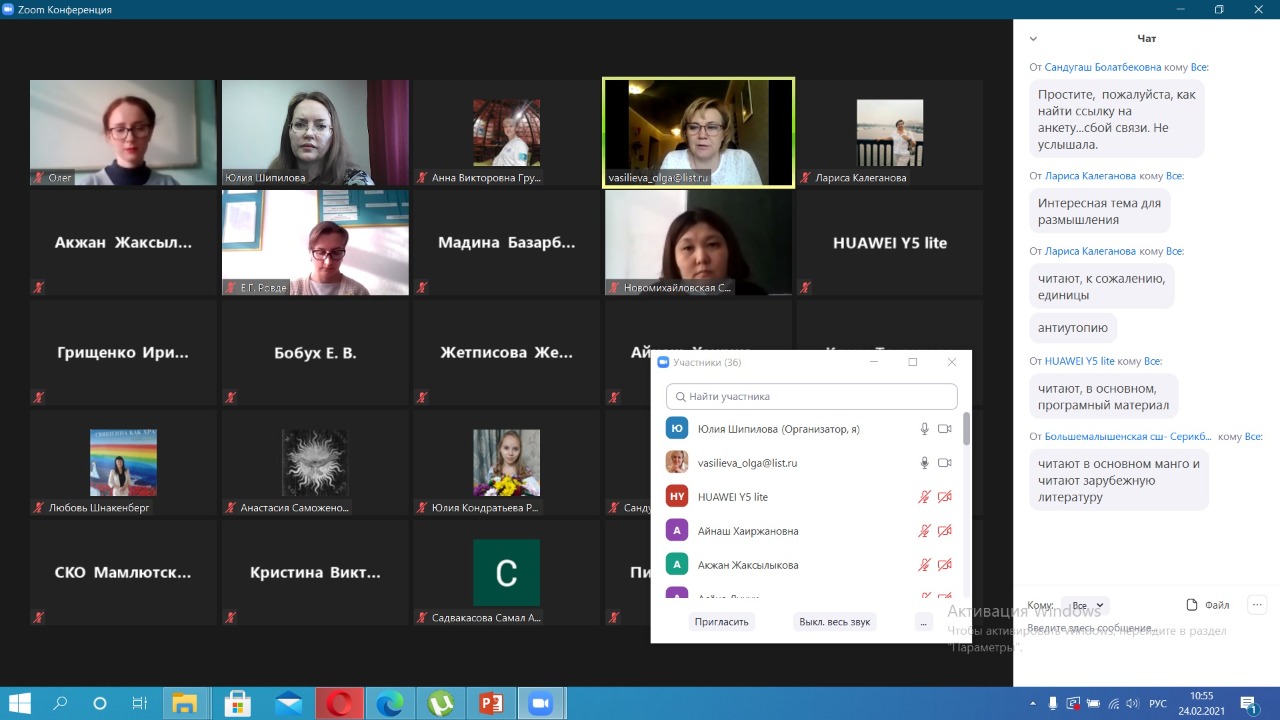This screenshot has height=720, width=1280.
Task: Toggle microphone for Юлия Шипилова in participants
Action: point(925,429)
